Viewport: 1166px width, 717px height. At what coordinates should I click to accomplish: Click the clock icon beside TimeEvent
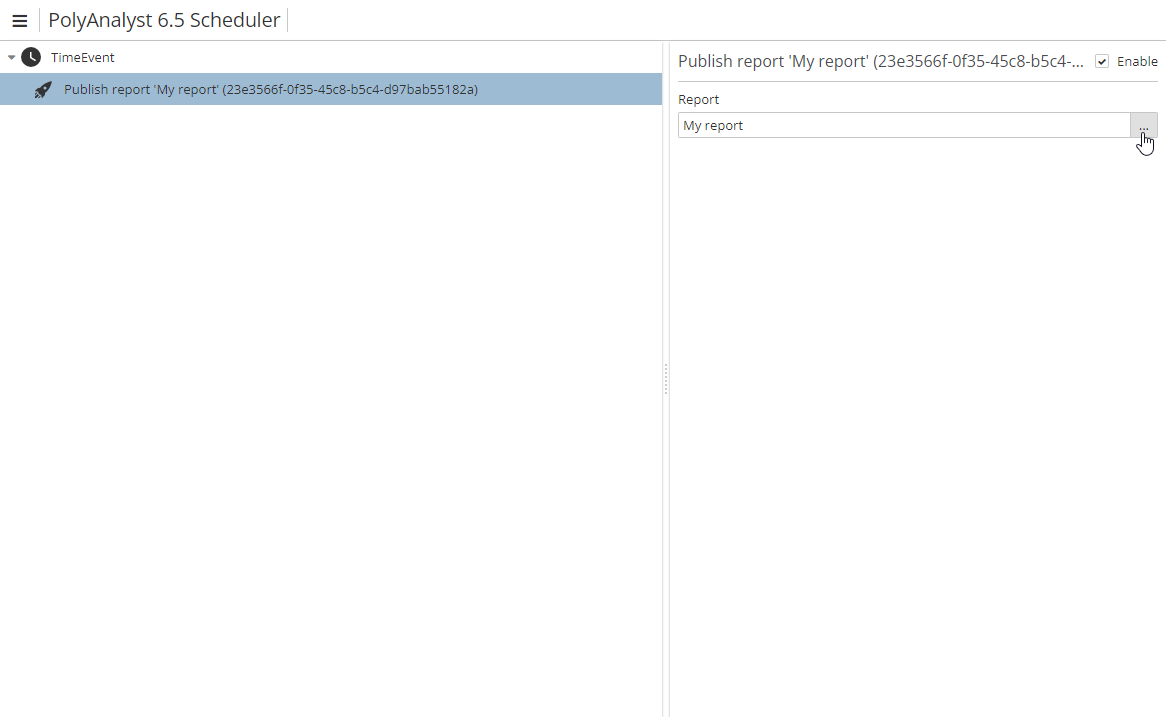31,57
